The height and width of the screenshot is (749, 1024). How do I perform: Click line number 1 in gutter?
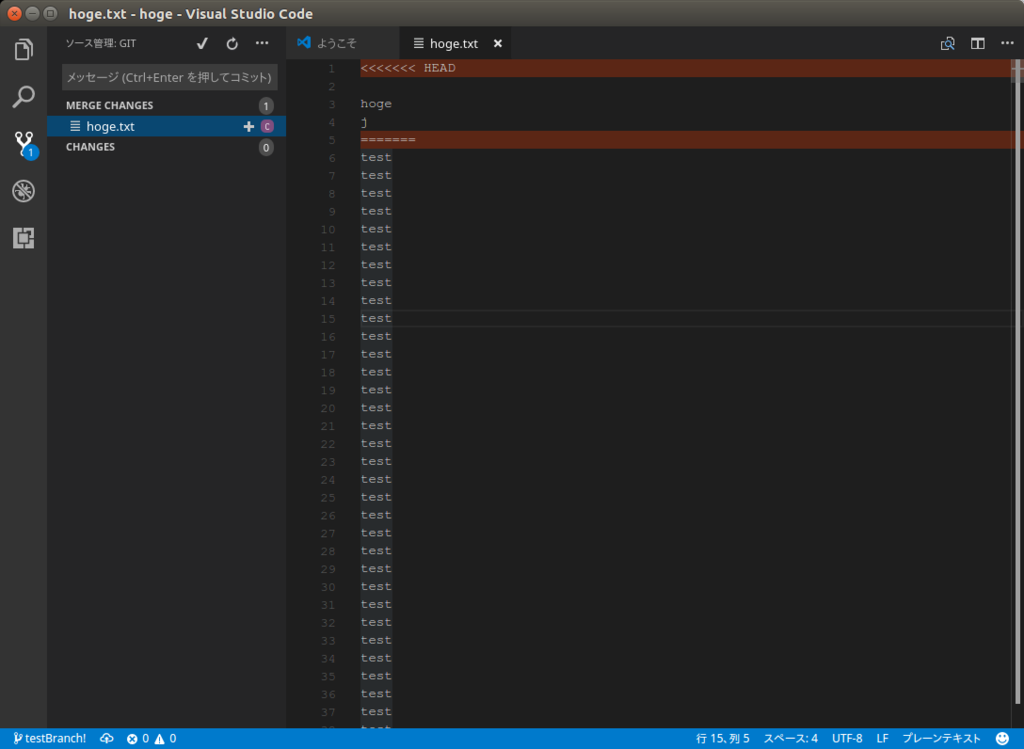pyautogui.click(x=332, y=69)
